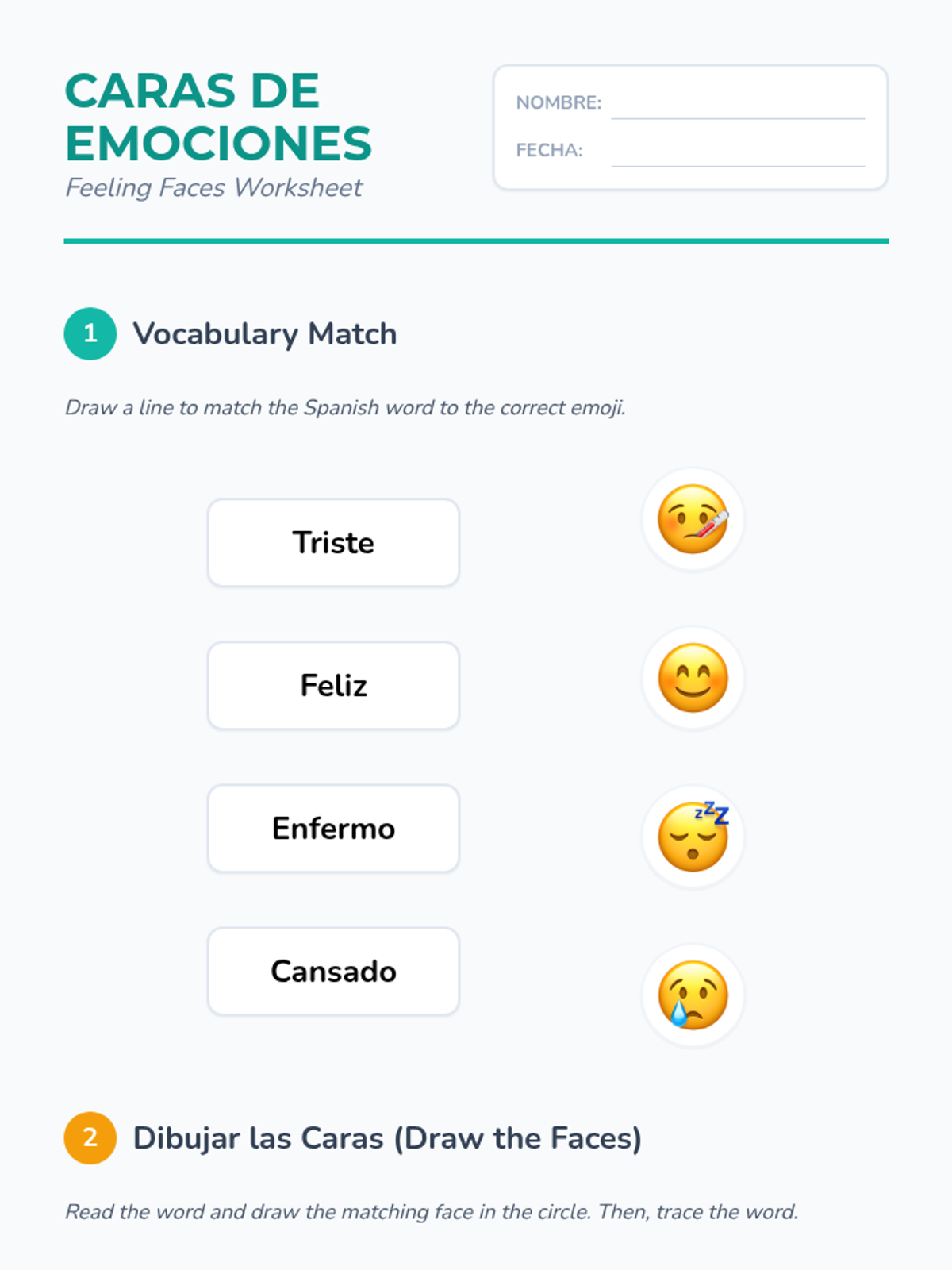Click the draw-a-line instruction text
The height and width of the screenshot is (1270, 952).
345,408
